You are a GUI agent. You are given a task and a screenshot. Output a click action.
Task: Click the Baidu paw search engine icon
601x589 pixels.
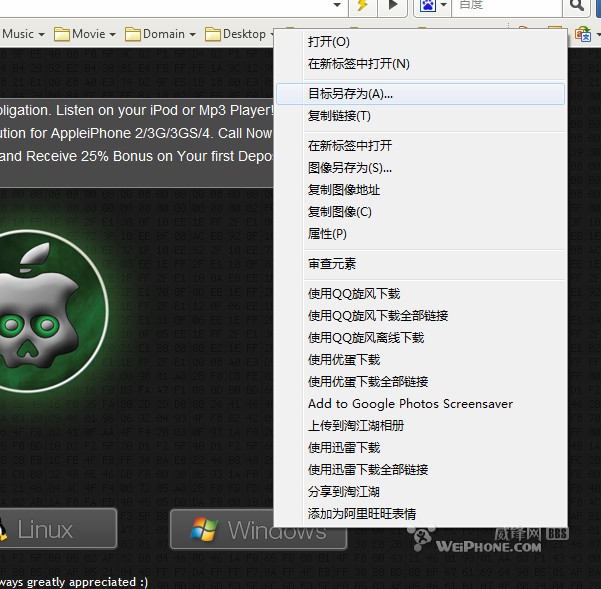point(428,6)
